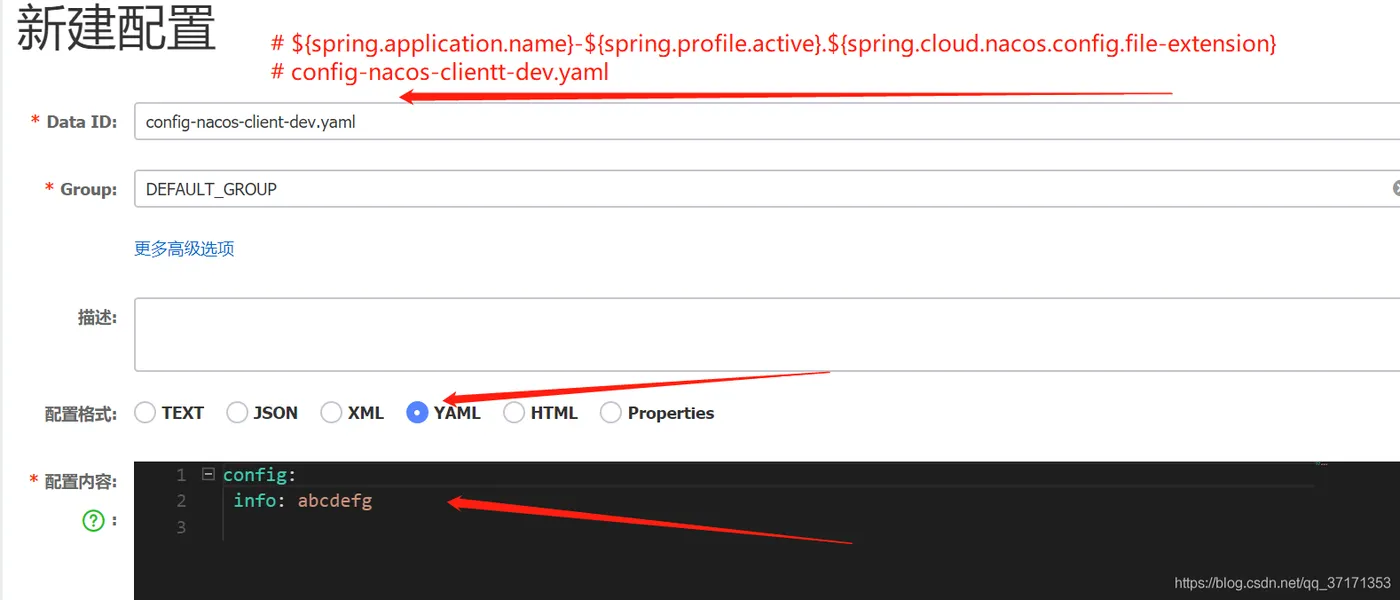Click the 配置格式 label
The height and width of the screenshot is (600, 1400).
(x=81, y=413)
